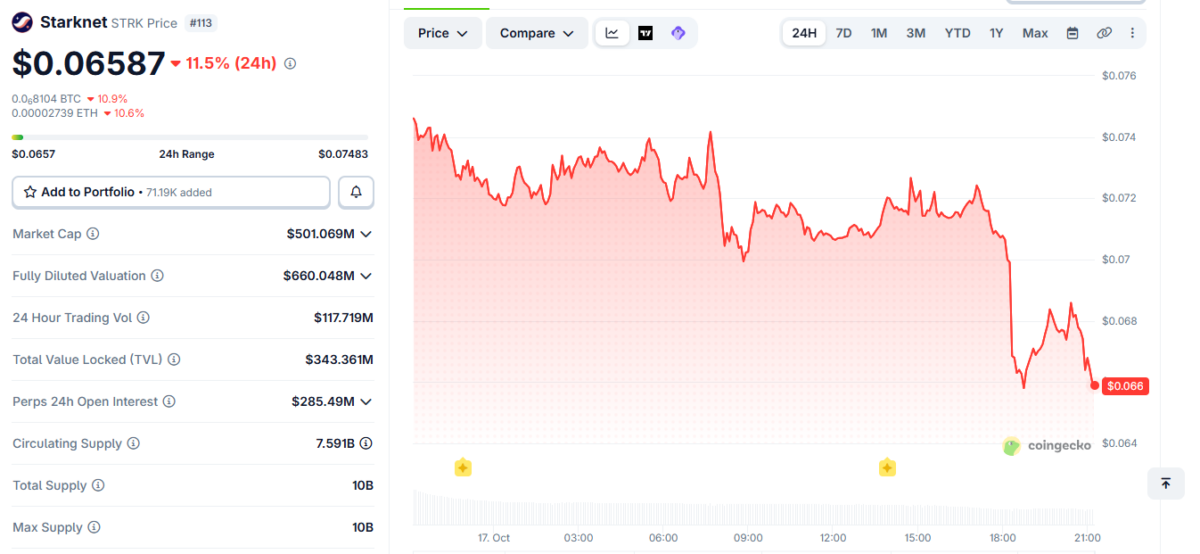Viewport: 1200px width, 554px height.
Task: Select the Max time range tab
Action: tap(1035, 33)
